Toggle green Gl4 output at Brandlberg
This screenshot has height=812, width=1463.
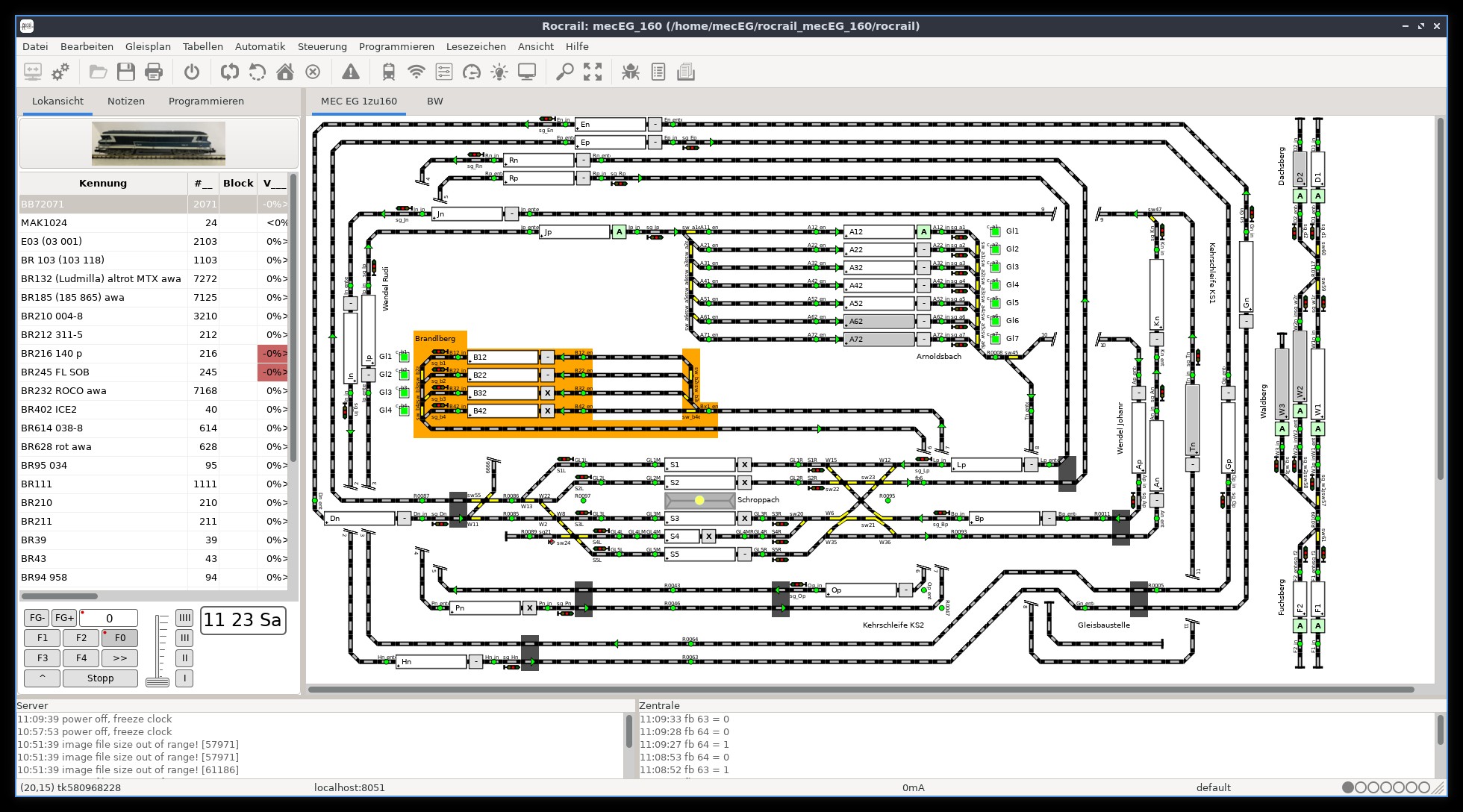(x=404, y=410)
